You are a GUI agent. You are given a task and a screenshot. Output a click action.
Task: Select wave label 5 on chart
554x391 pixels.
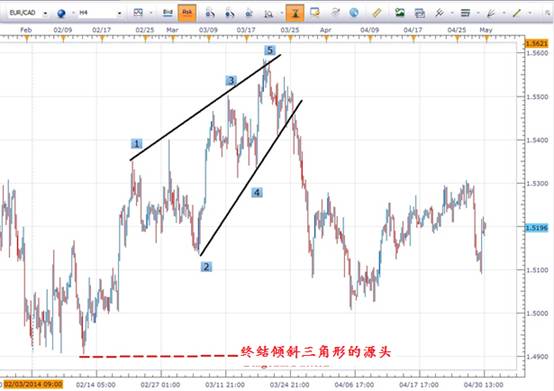coord(270,50)
